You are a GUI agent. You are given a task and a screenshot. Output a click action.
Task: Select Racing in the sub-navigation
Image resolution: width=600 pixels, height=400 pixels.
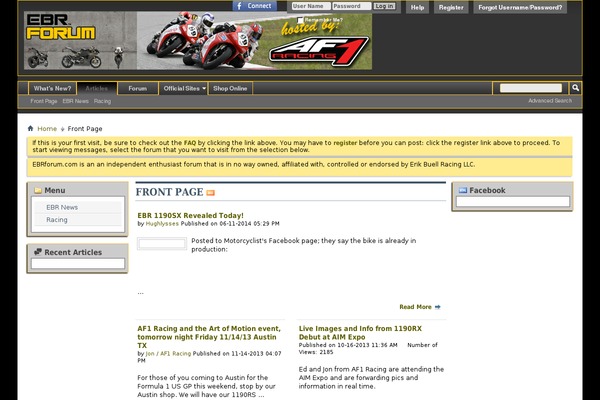tap(102, 101)
